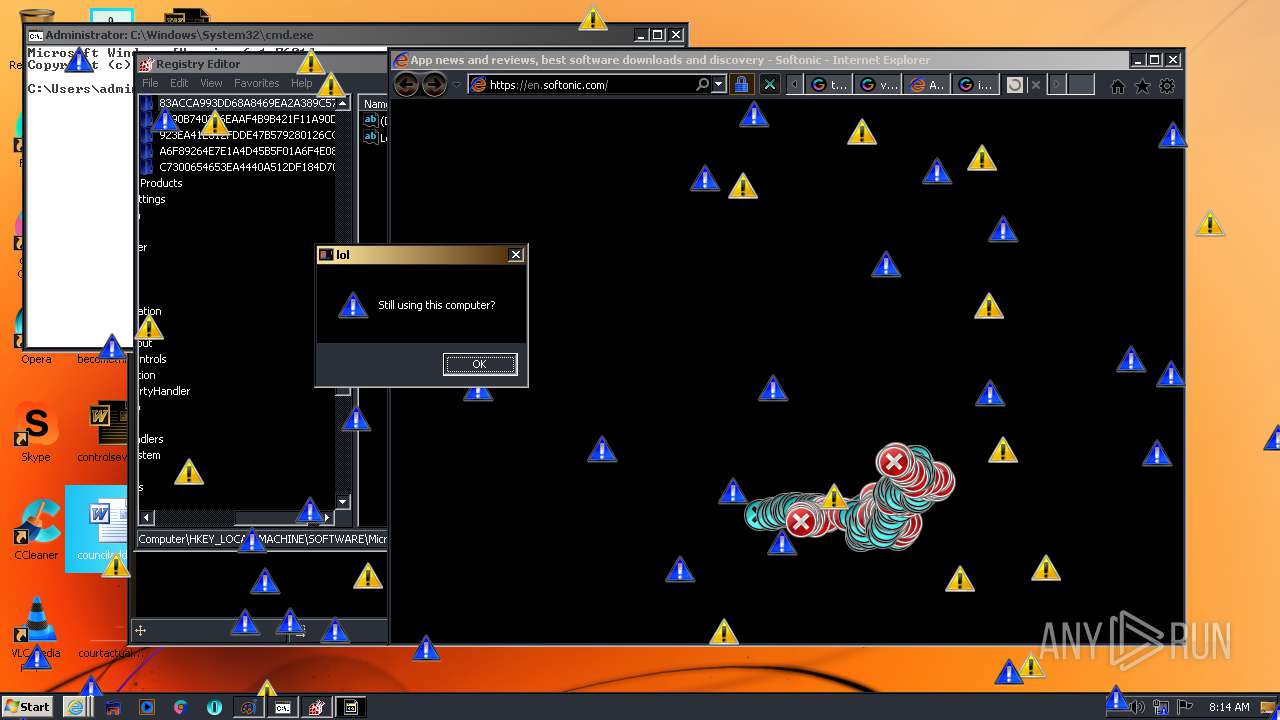Select the Skype desktop shortcut

tap(36, 433)
